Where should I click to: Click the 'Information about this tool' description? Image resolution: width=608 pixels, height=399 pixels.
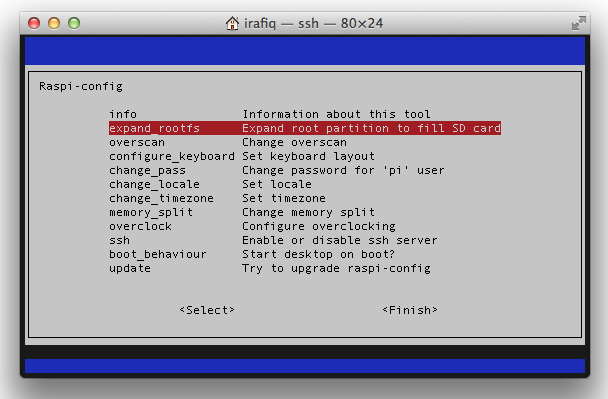[337, 114]
